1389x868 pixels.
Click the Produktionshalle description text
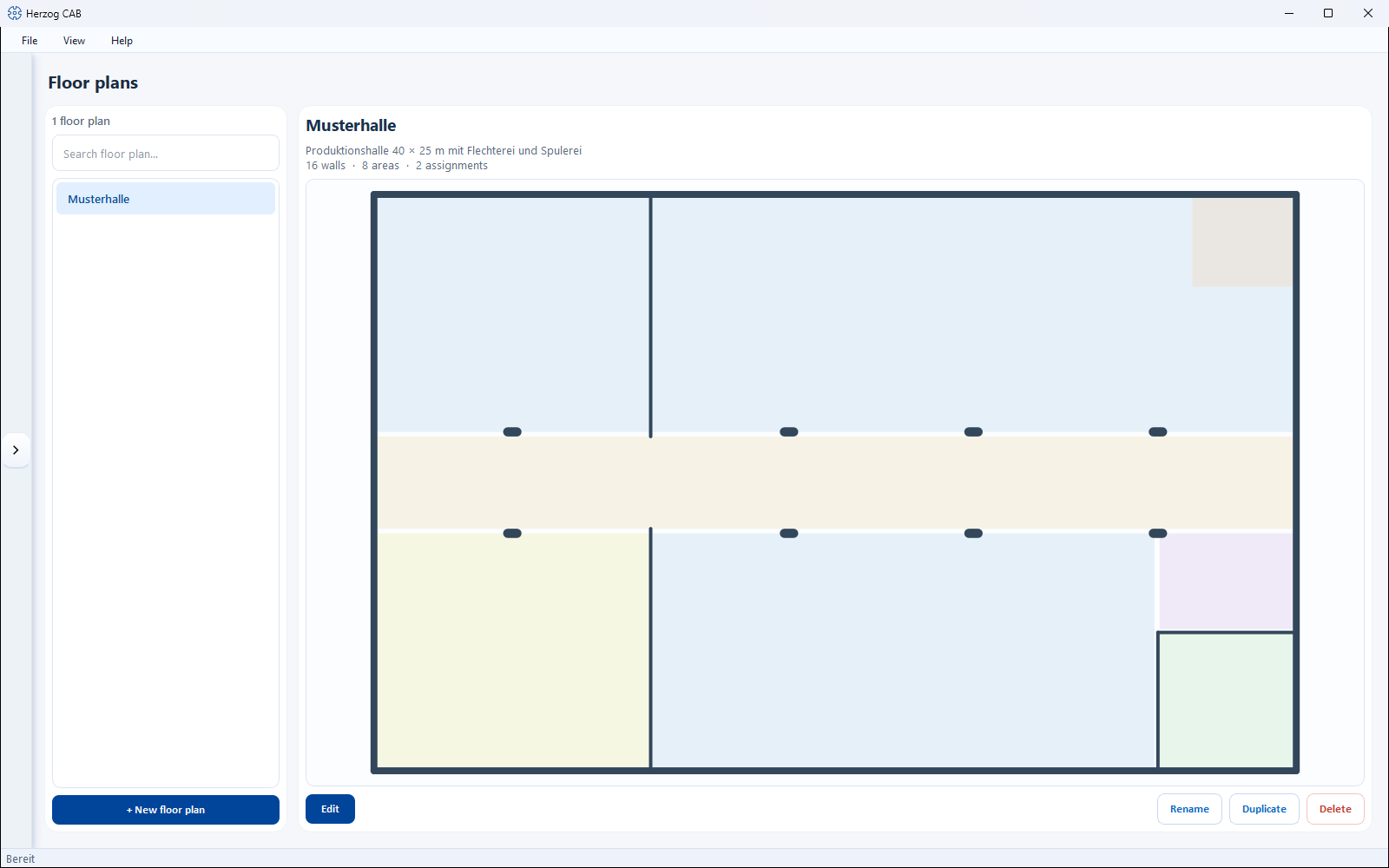[444, 151]
